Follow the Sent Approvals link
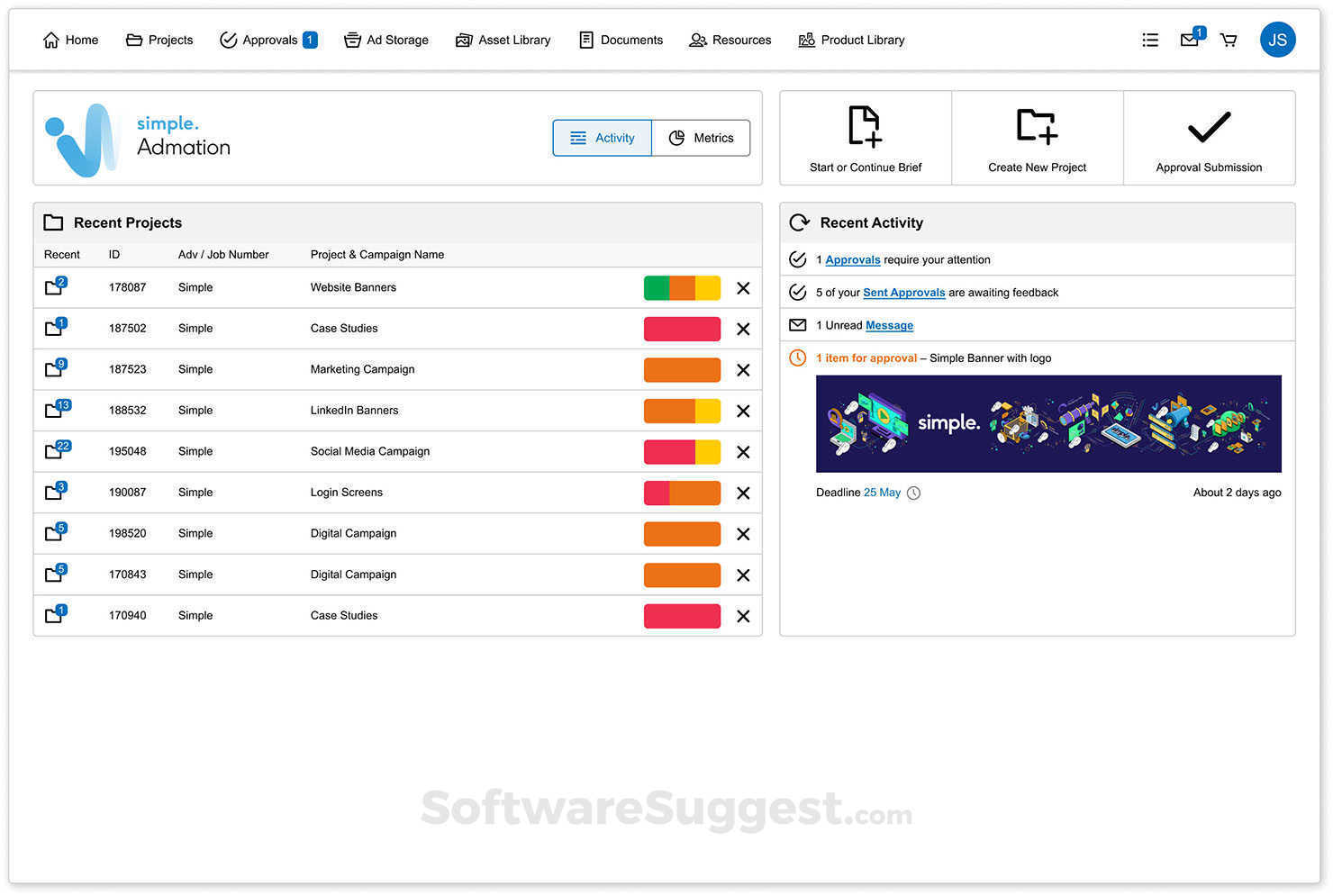Screen dimensions: 1333x896 [903, 293]
